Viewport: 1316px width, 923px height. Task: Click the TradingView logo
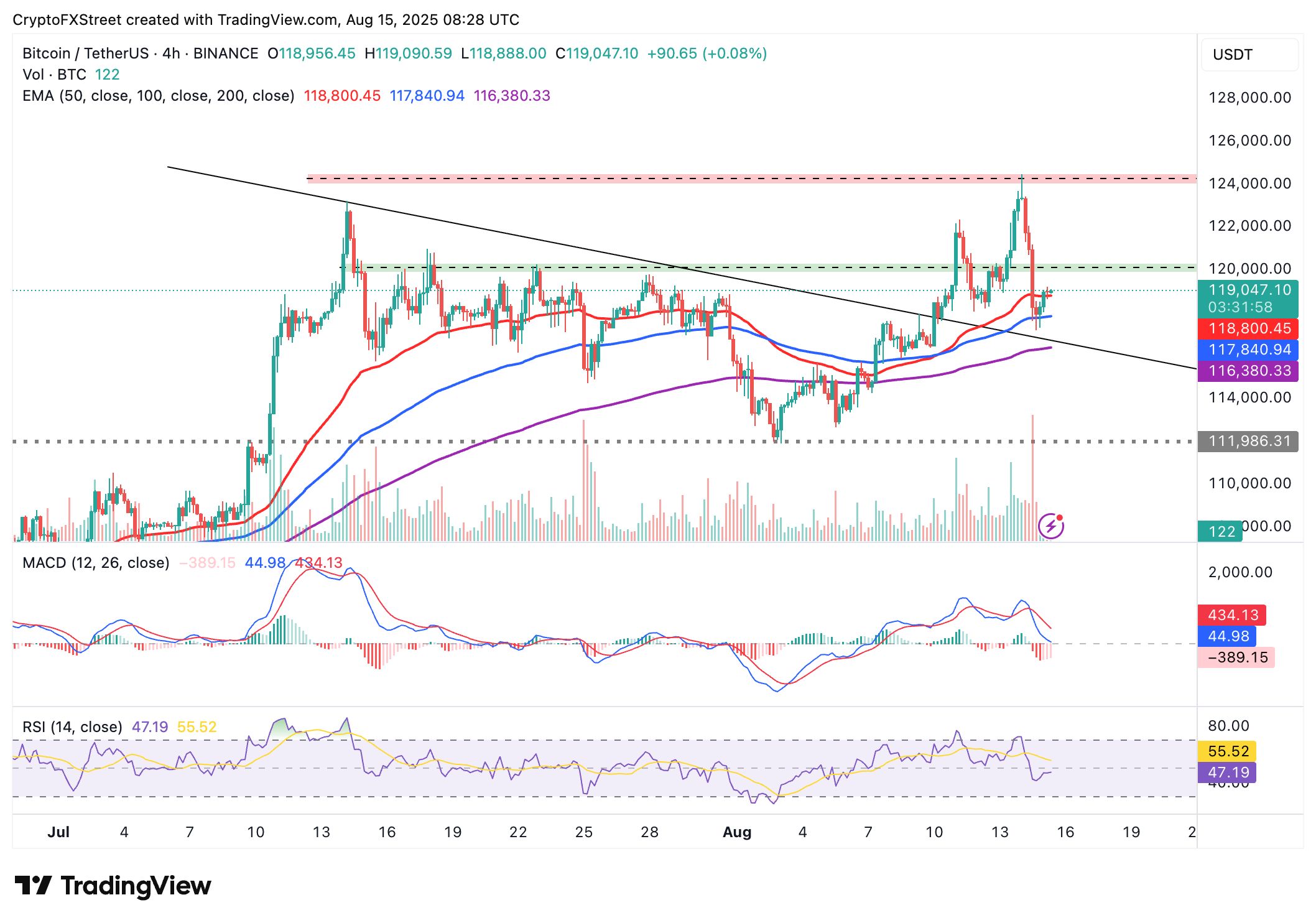pos(113,886)
